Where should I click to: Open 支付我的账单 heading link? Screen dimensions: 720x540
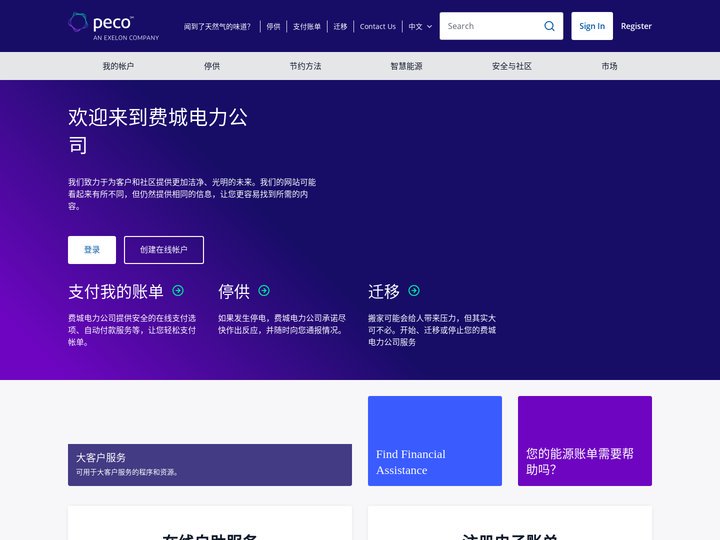tap(116, 291)
